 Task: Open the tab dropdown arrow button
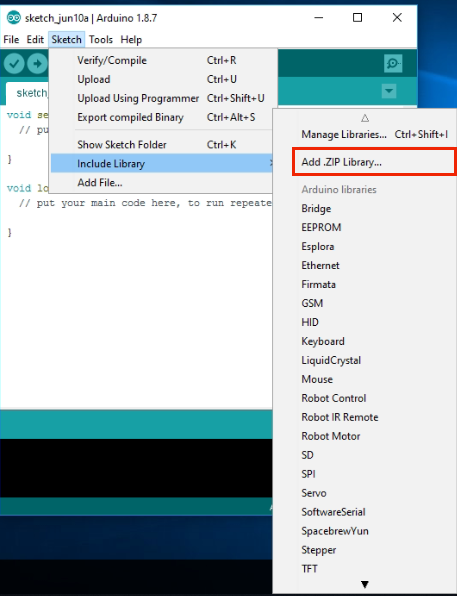389,91
